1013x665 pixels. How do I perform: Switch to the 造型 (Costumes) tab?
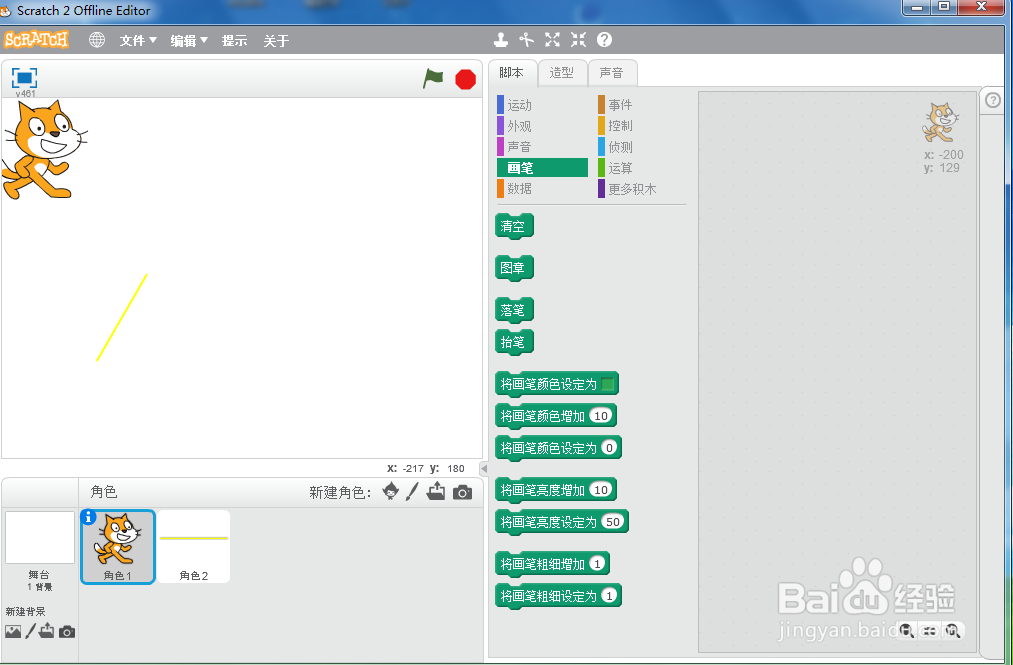[562, 73]
